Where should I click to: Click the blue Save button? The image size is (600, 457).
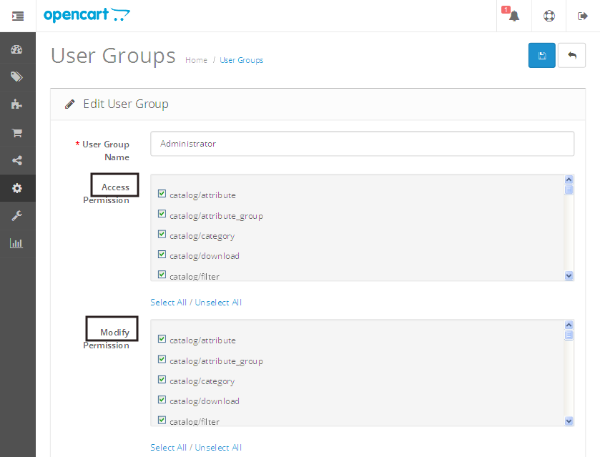pyautogui.click(x=541, y=55)
